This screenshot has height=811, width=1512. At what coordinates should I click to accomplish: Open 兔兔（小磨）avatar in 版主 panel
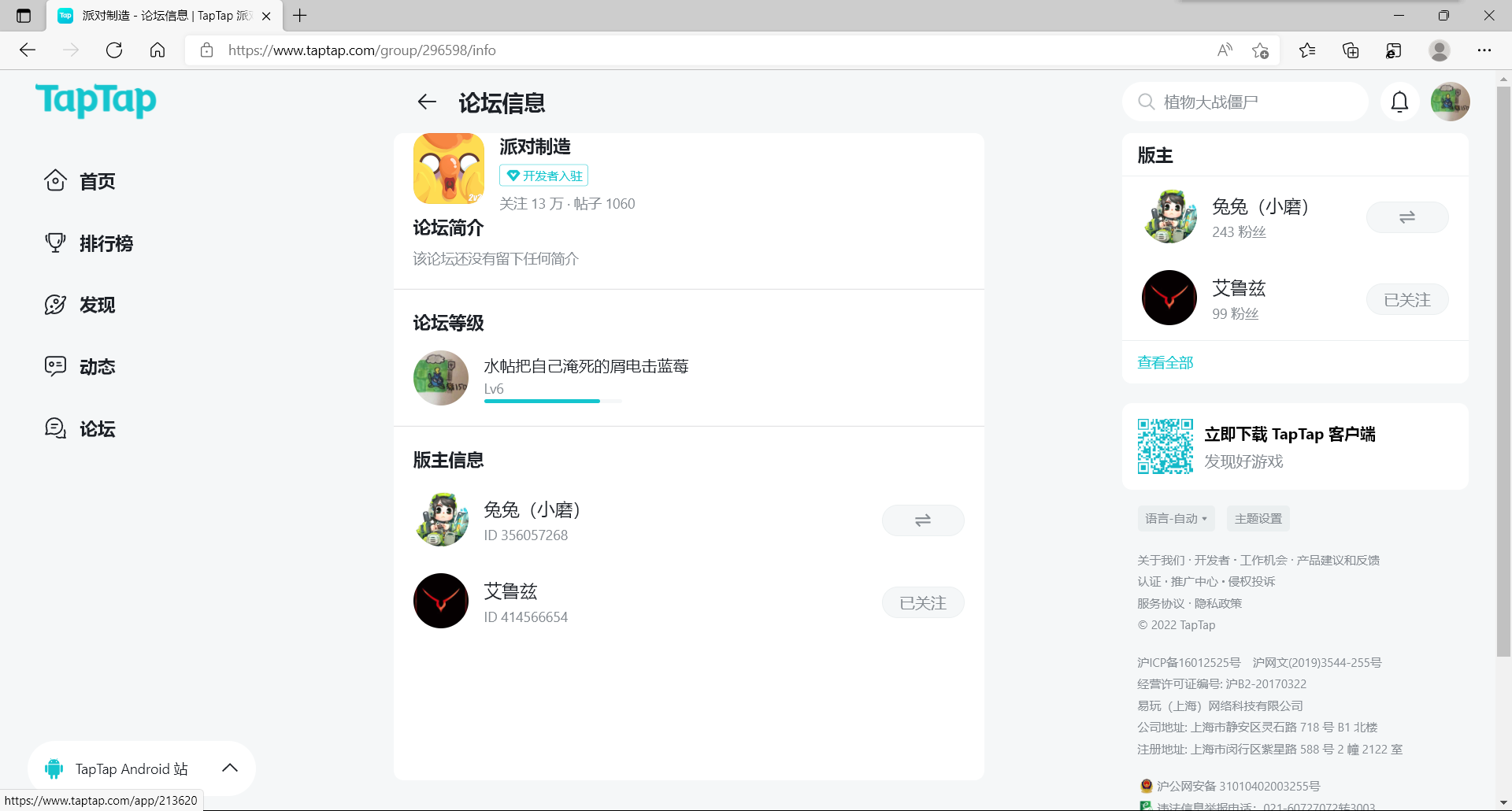pos(1169,217)
